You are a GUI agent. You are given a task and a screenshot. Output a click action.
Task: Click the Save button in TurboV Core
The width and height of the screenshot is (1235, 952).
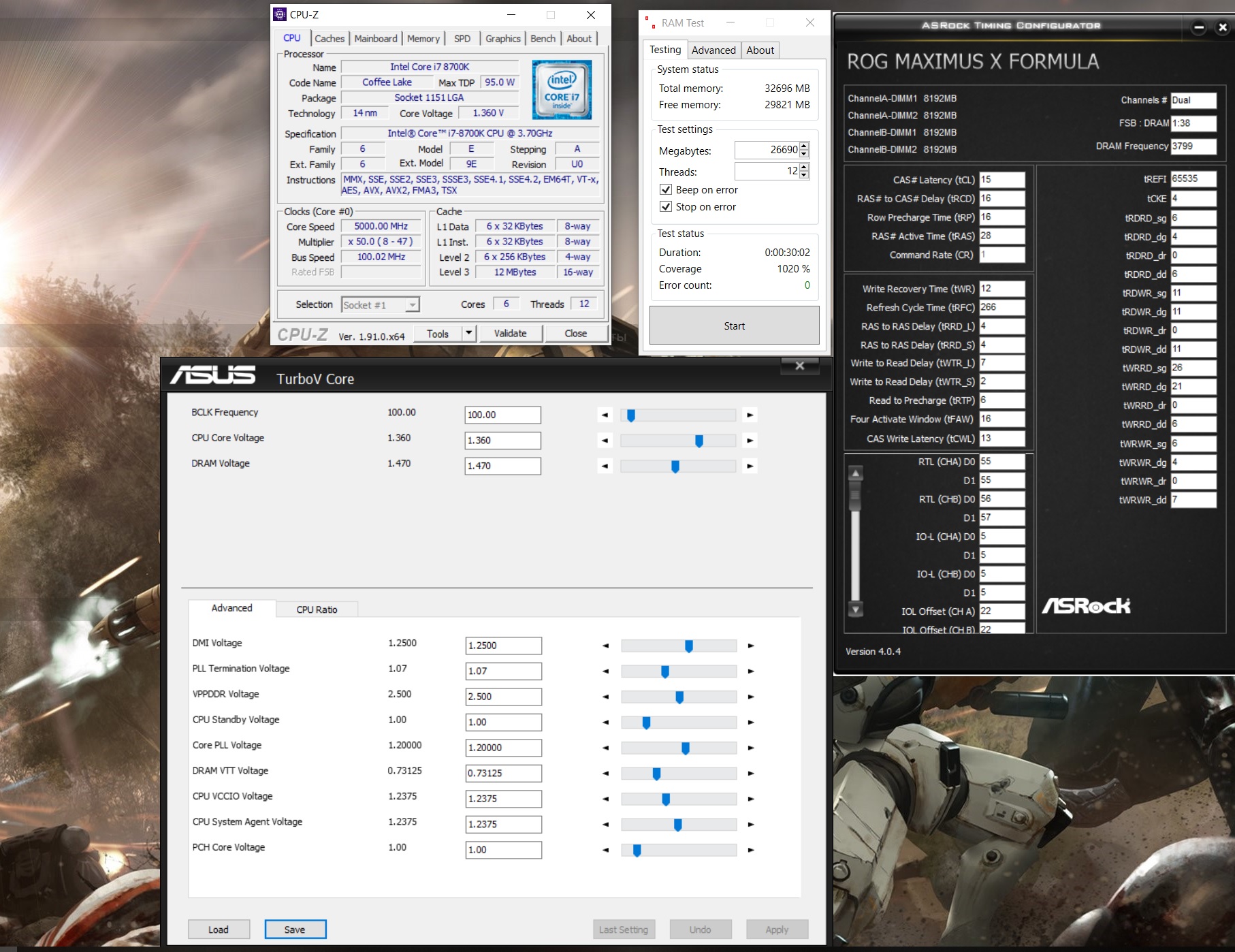(295, 930)
